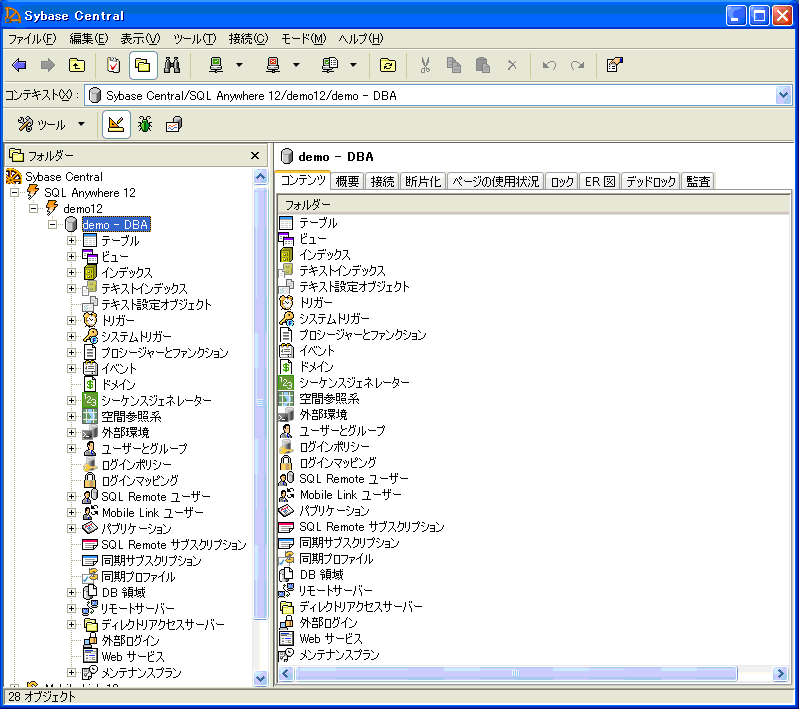Image resolution: width=799 pixels, height=709 pixels.
Task: Open the コンテキスト path dropdown
Action: (783, 95)
